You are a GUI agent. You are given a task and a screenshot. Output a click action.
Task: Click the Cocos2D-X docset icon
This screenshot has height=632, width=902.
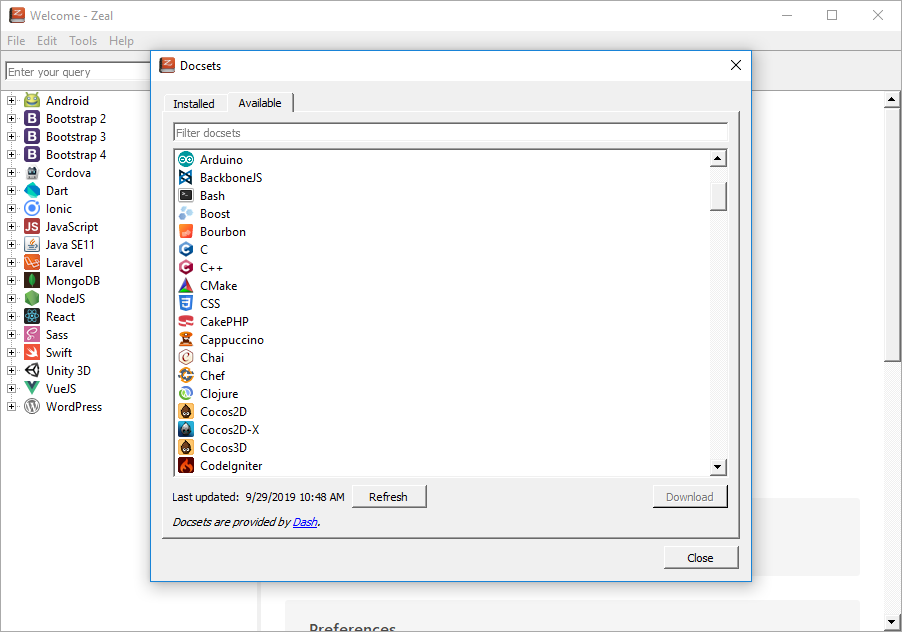[x=186, y=429]
